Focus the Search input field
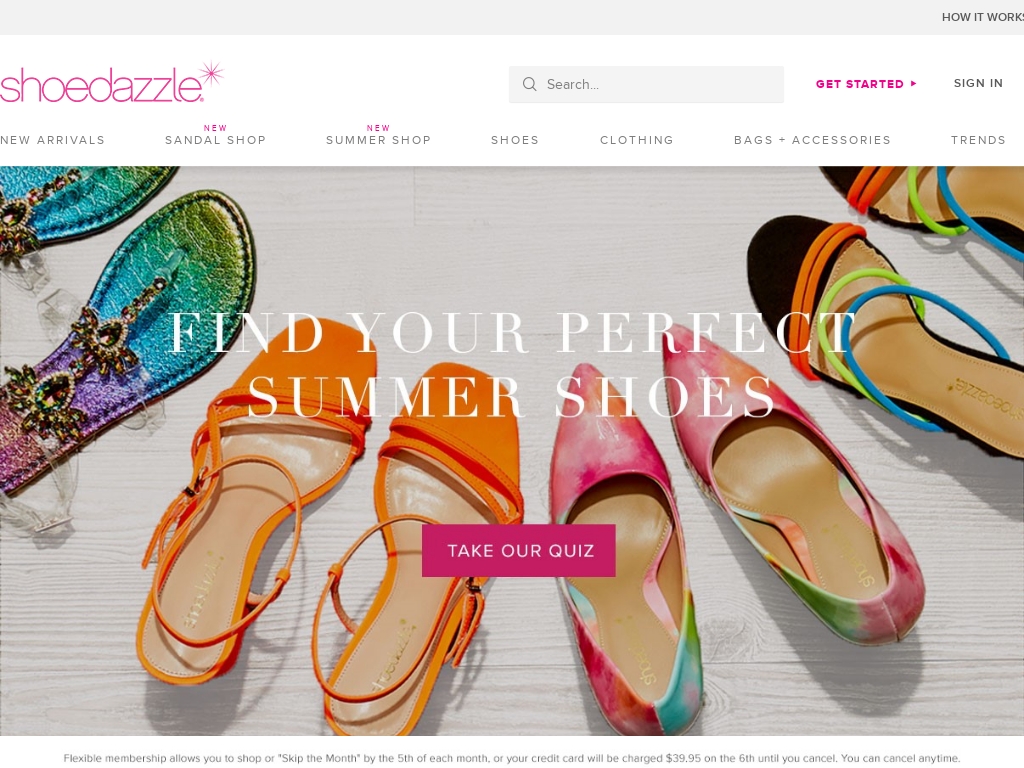The image size is (1024, 768). 647,84
